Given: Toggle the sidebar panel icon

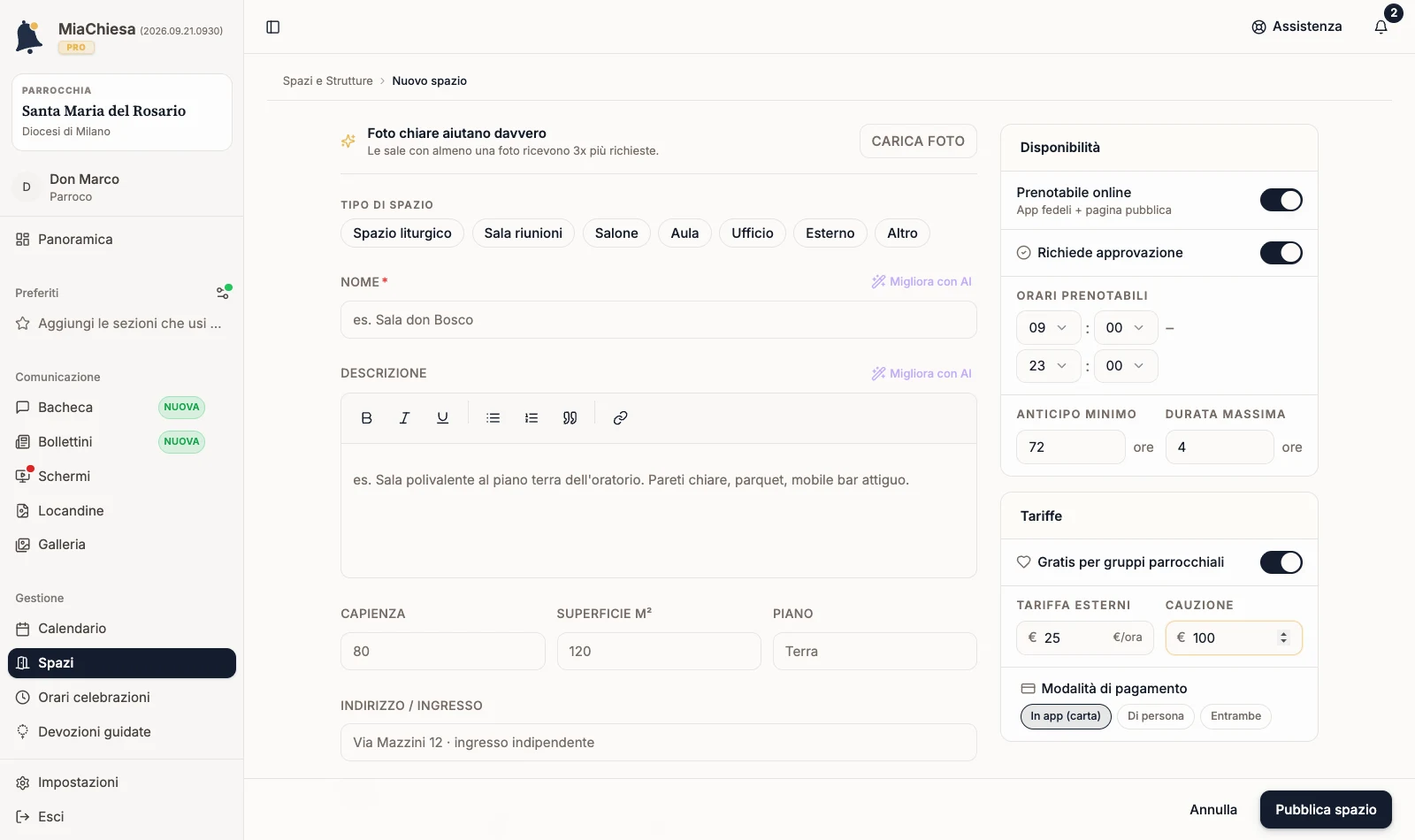Looking at the screenshot, I should point(273,27).
